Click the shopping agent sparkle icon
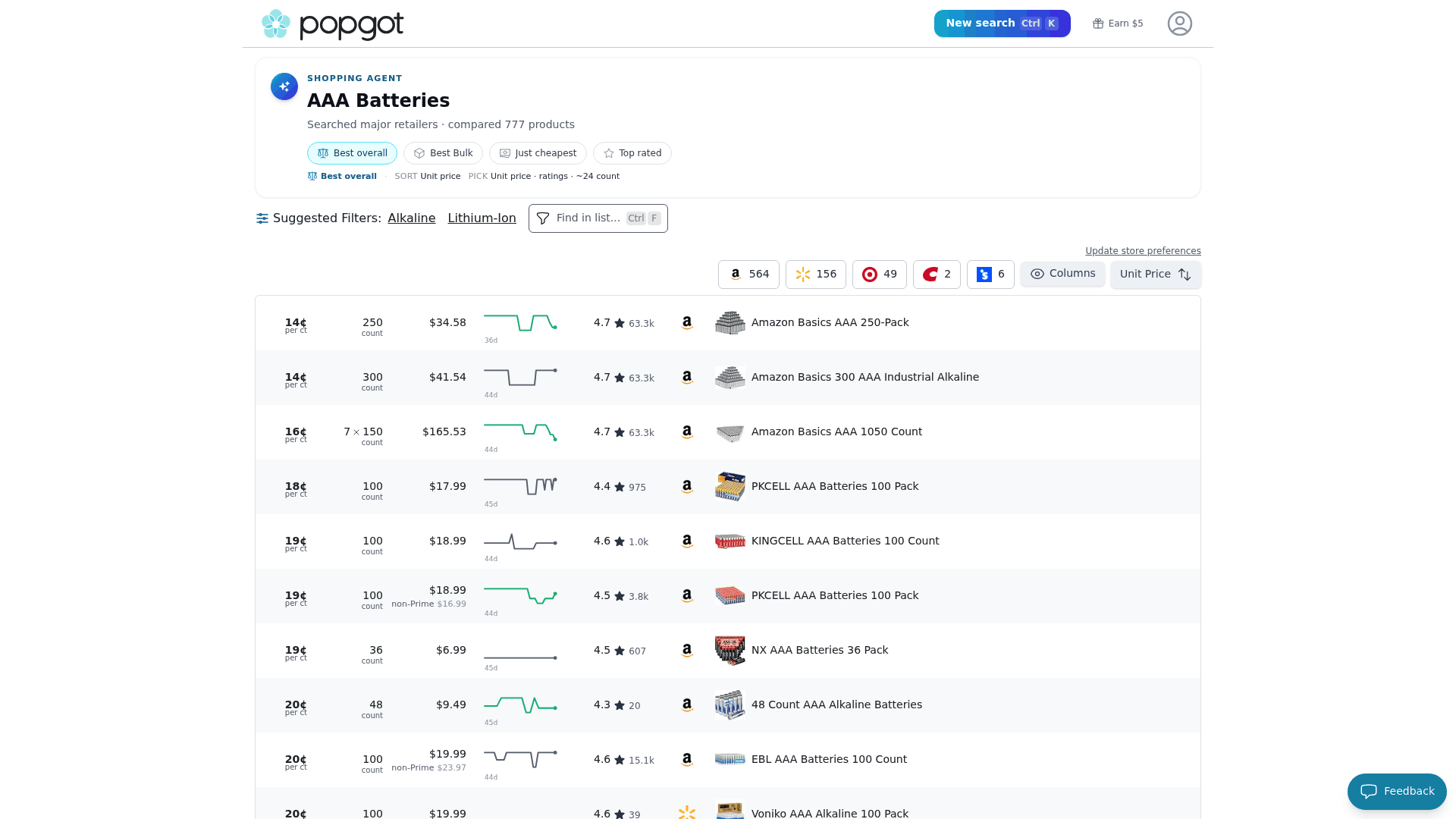 coord(284,86)
